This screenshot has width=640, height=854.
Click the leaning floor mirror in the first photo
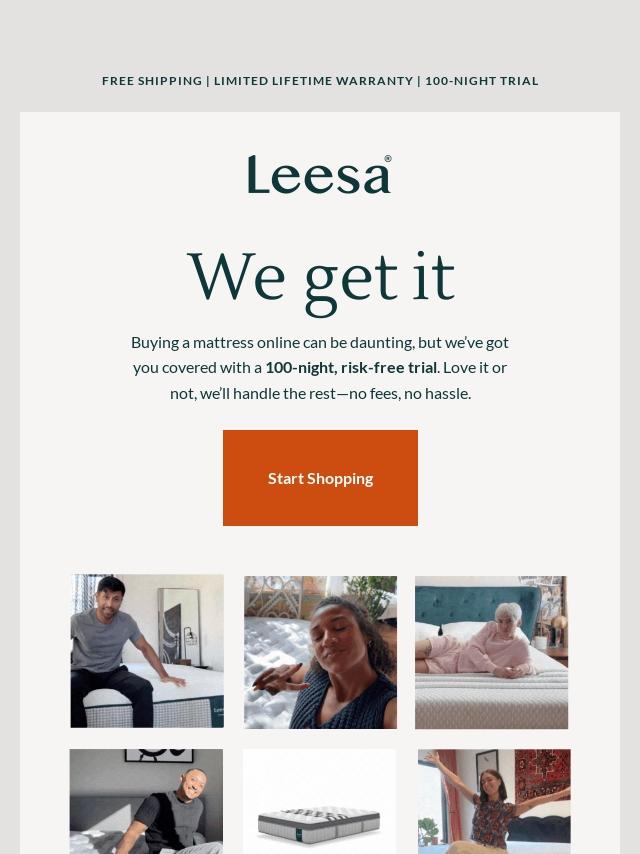point(178,626)
